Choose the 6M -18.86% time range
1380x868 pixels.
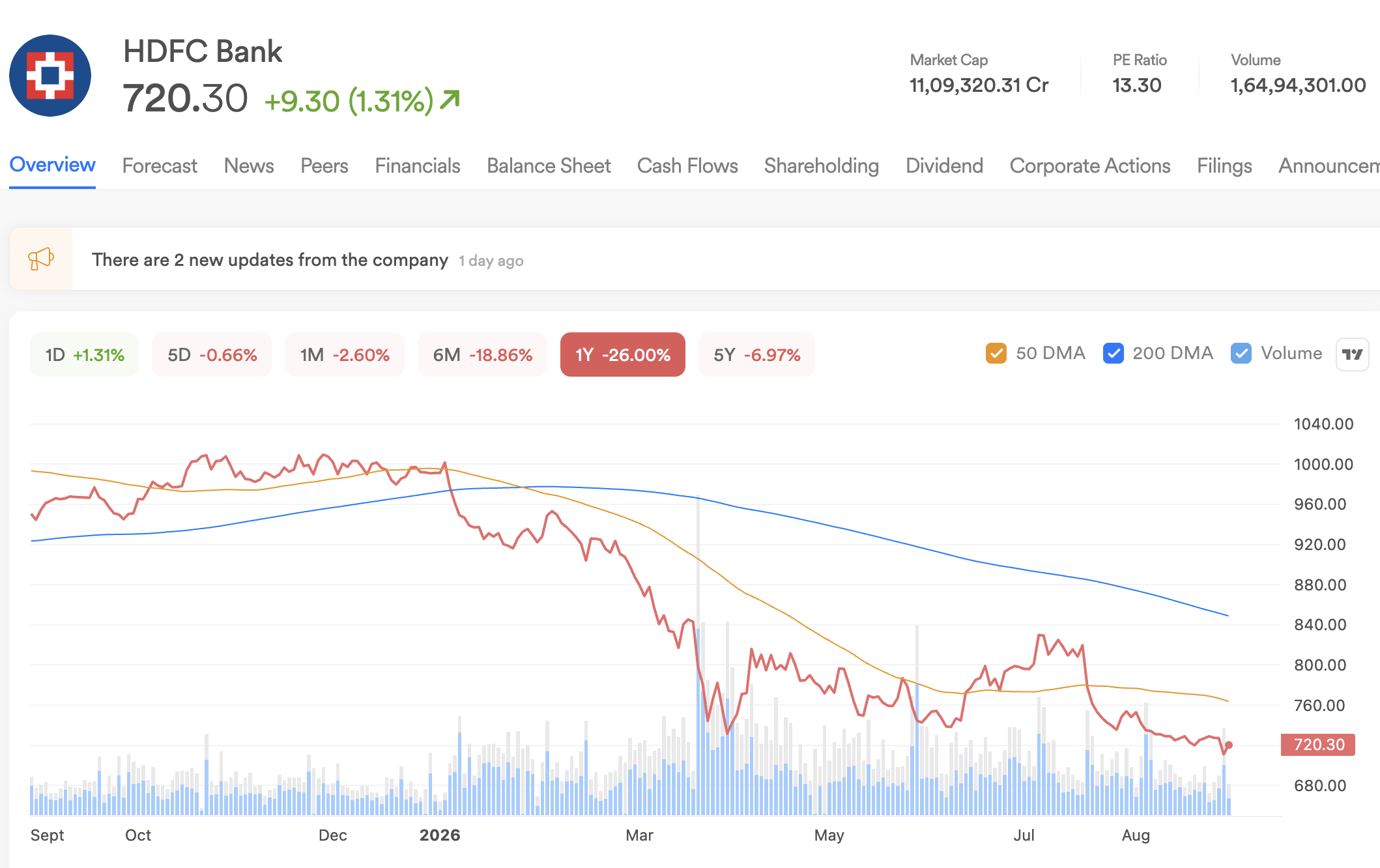482,354
